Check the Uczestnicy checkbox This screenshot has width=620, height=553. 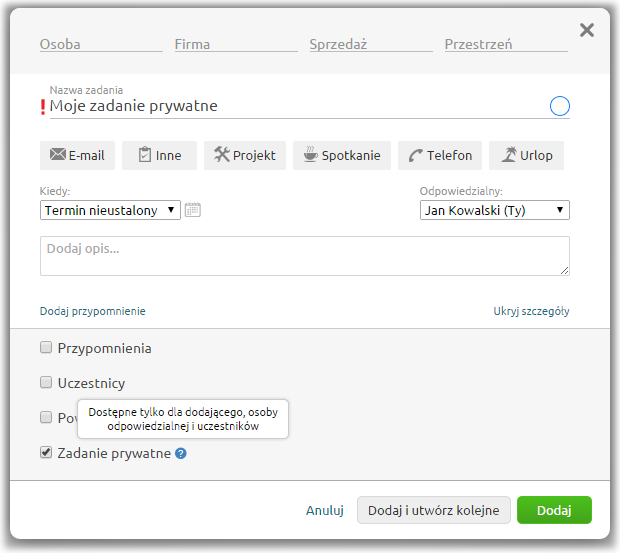click(46, 382)
